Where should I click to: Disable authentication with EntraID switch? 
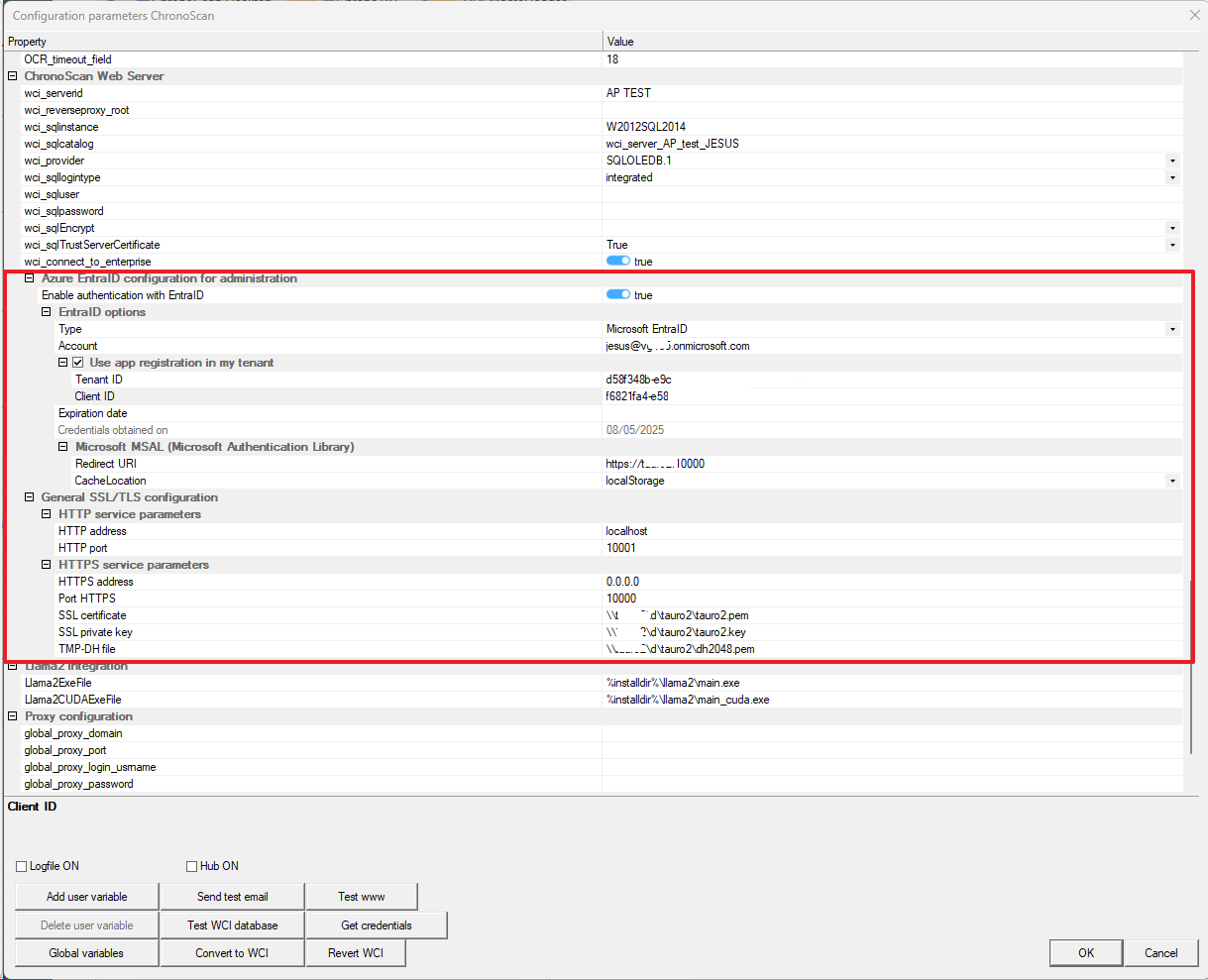coord(618,295)
